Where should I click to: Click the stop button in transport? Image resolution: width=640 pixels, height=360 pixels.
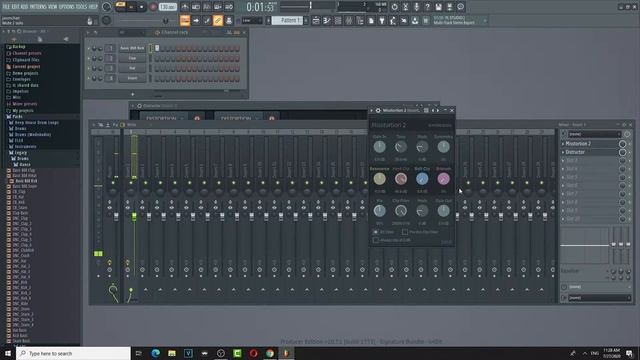click(142, 7)
